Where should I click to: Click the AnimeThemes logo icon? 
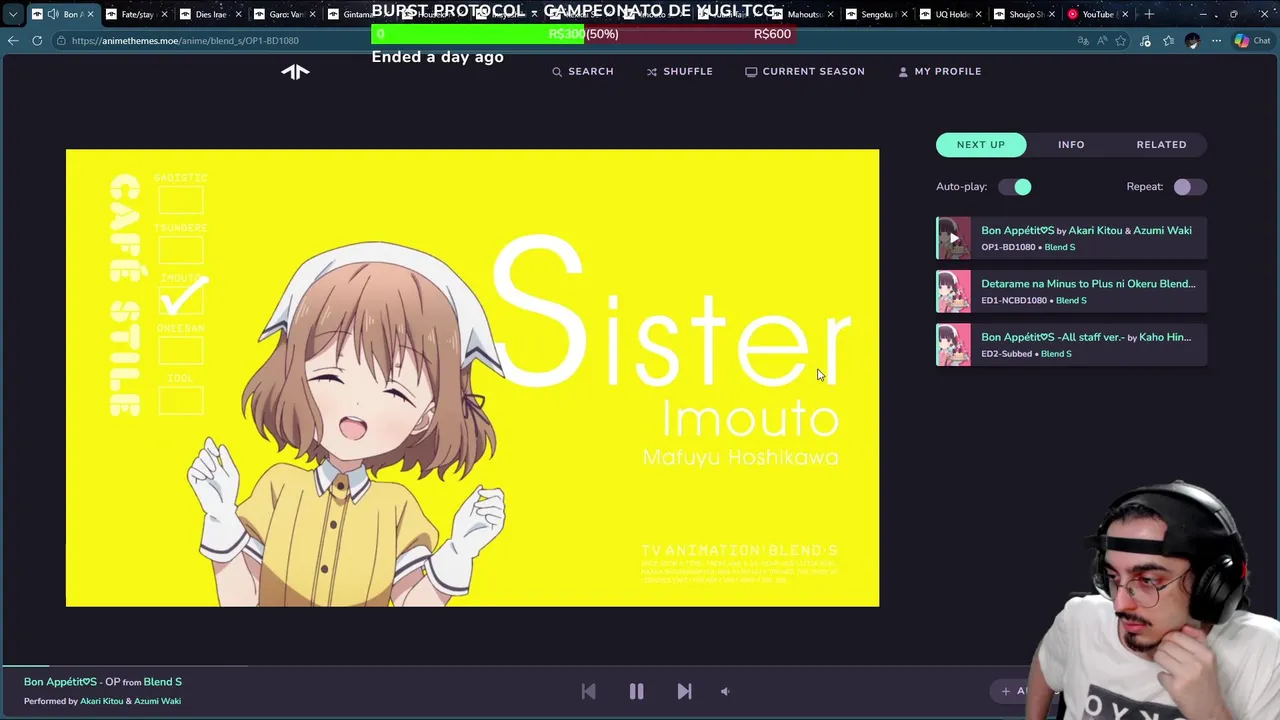(x=295, y=71)
